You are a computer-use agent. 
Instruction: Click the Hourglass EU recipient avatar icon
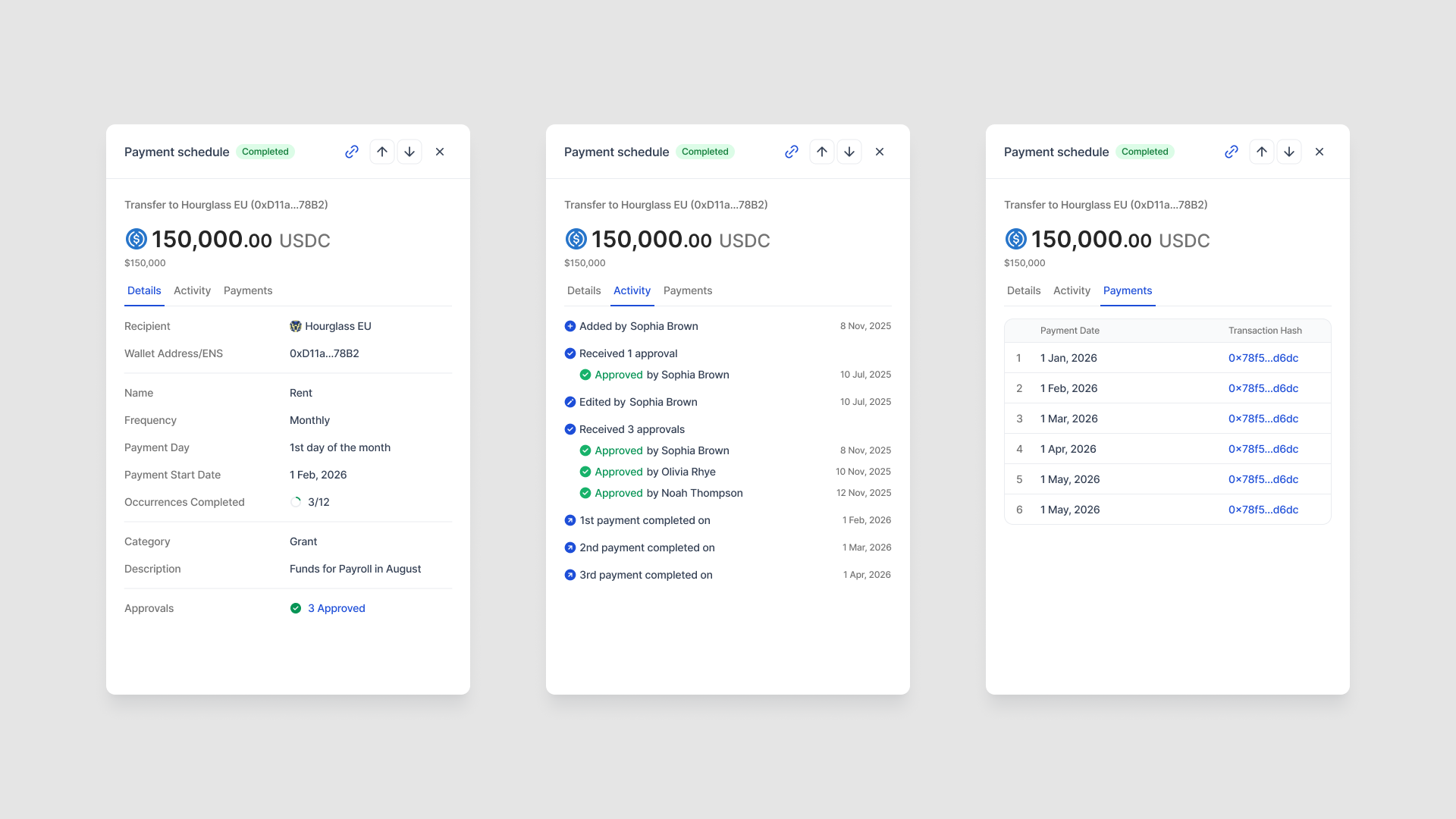(296, 326)
